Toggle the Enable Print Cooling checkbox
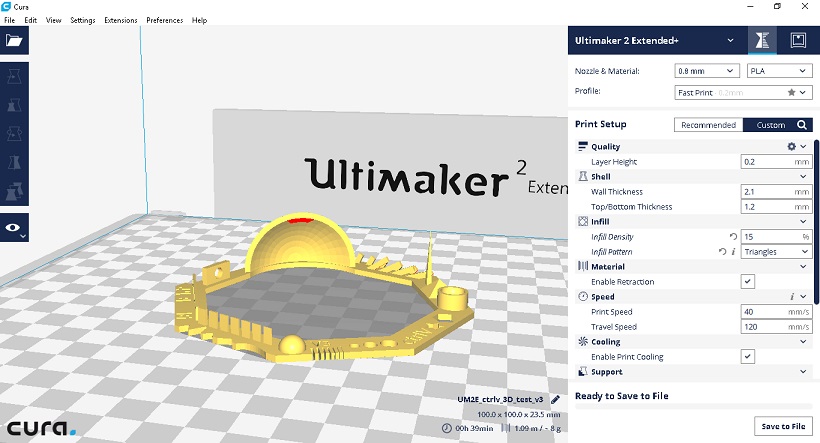 click(748, 357)
